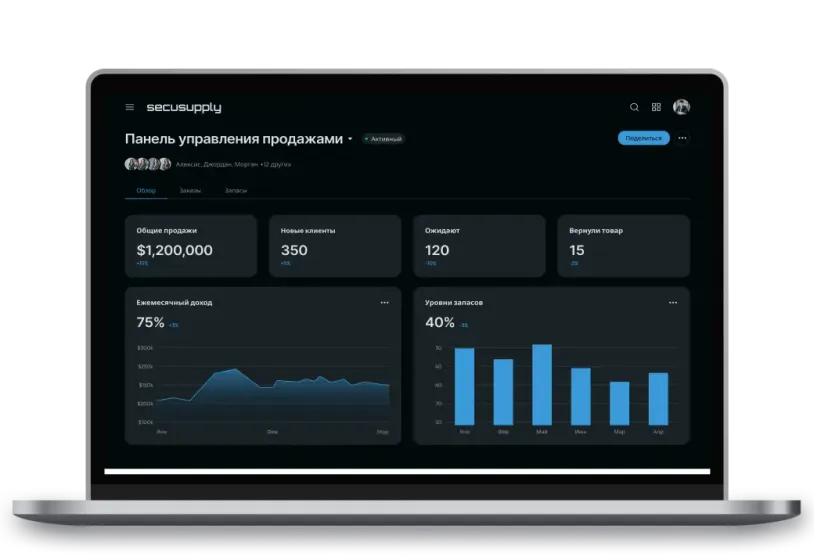
Task: Open the user profile avatar
Action: pyautogui.click(x=681, y=107)
